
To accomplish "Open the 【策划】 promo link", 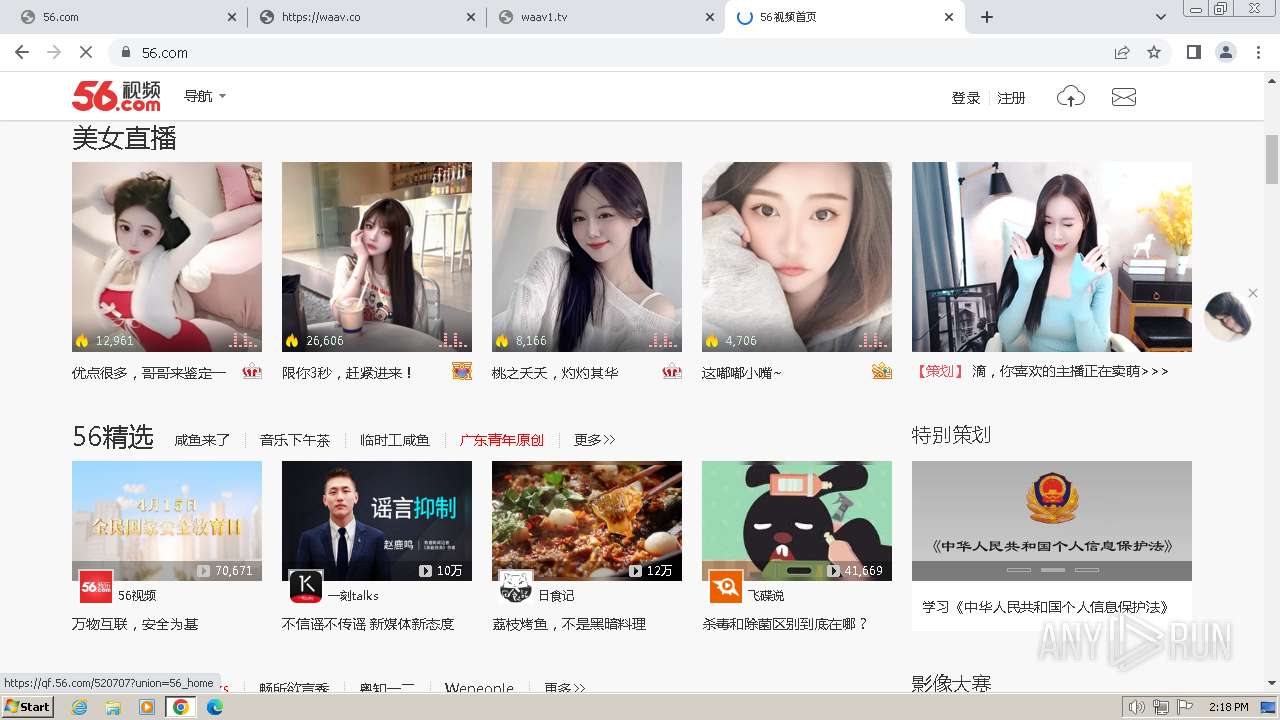I will 1040,371.
